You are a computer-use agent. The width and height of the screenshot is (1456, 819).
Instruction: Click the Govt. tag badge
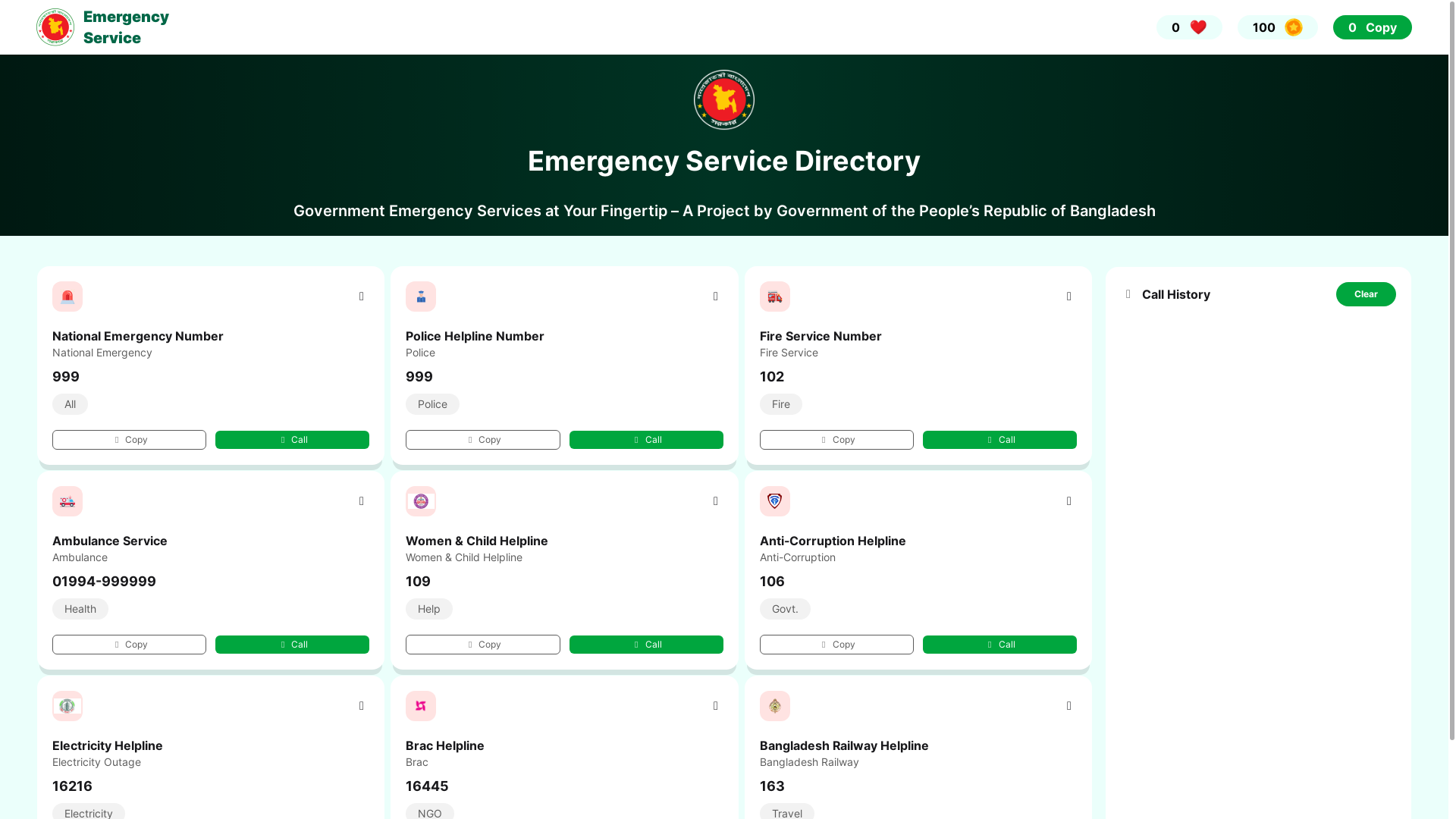785,609
